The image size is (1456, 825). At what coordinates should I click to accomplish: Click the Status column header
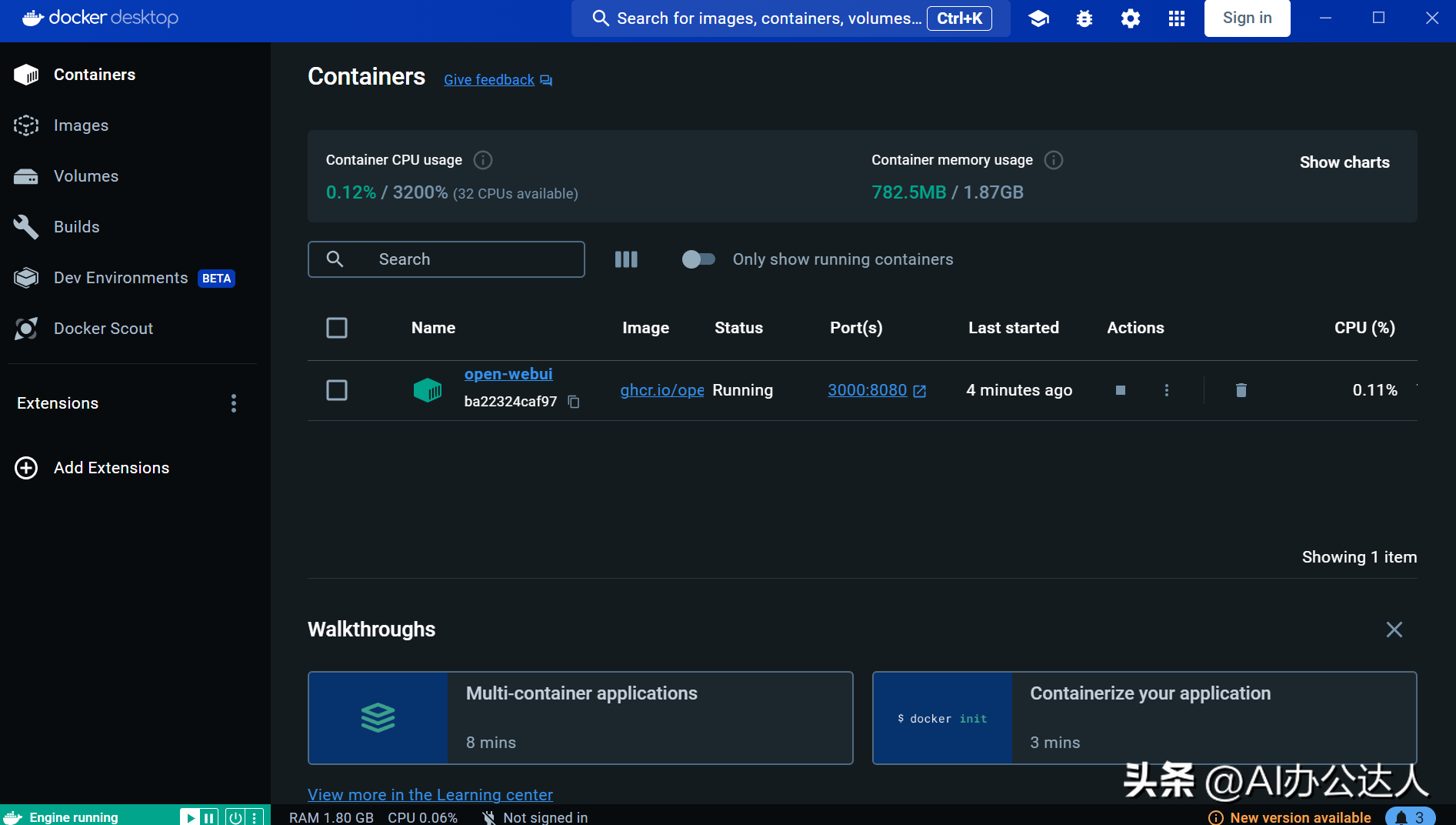pos(738,328)
